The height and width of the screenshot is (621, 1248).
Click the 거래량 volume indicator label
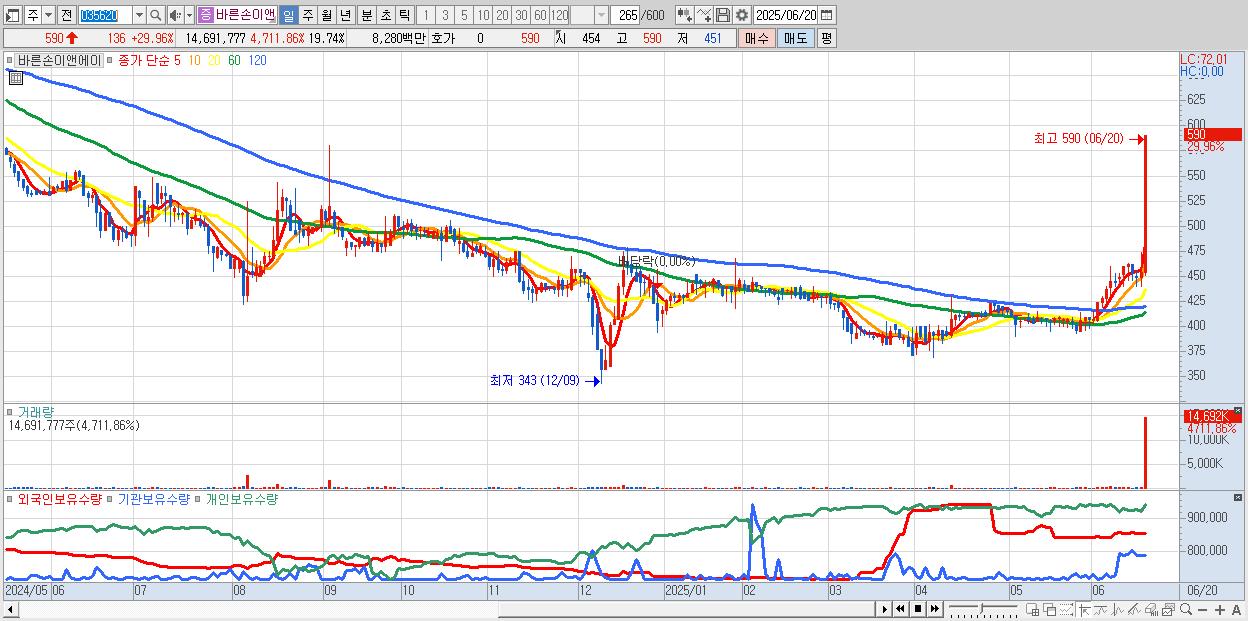pyautogui.click(x=35, y=412)
